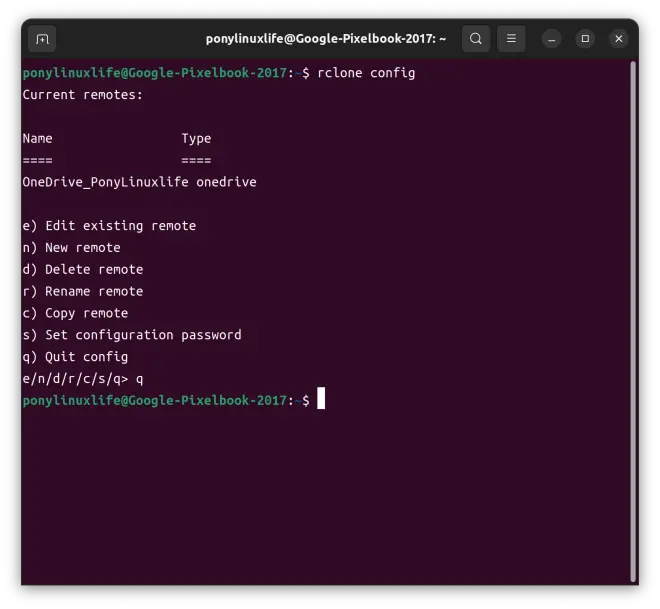Click the OneDrive_PonyLinuxlife remote name

point(106,182)
